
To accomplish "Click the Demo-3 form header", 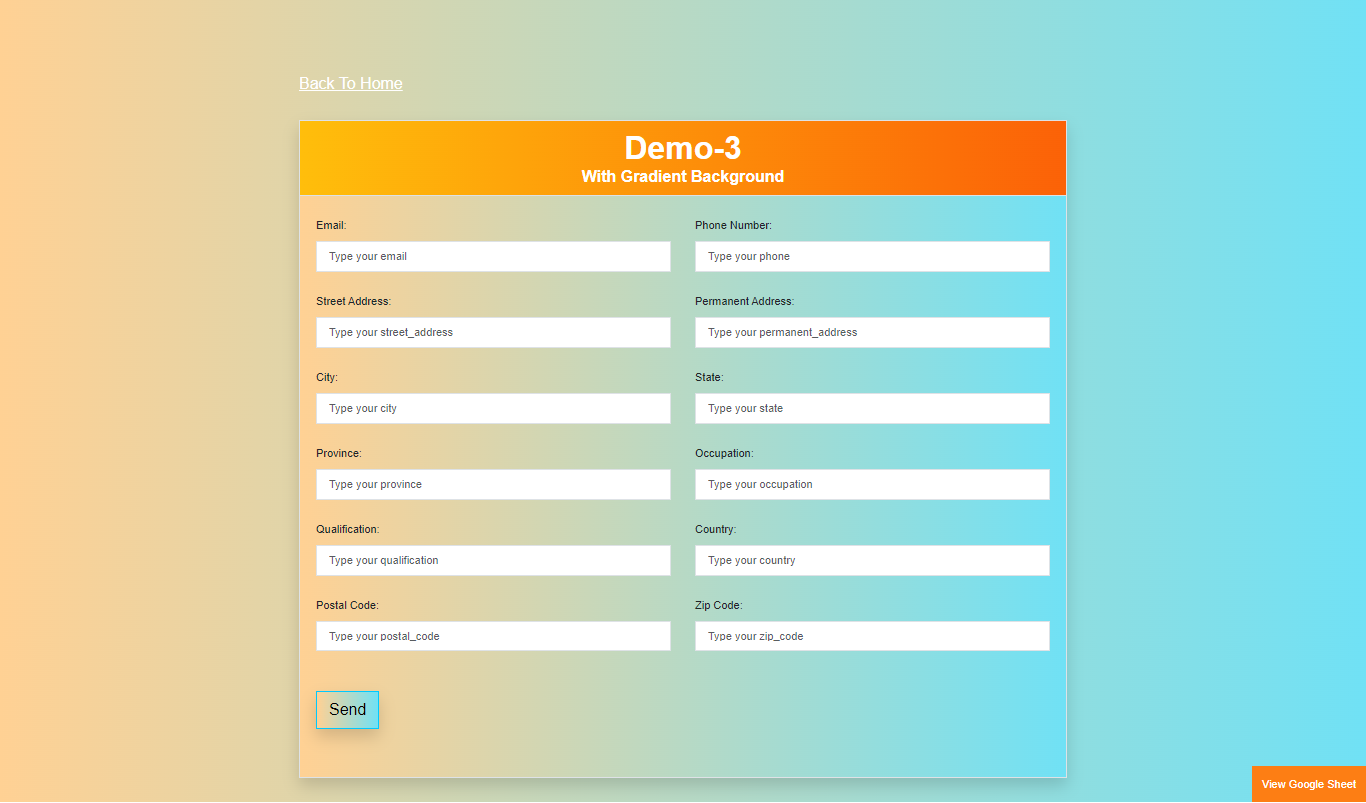I will pyautogui.click(x=682, y=148).
